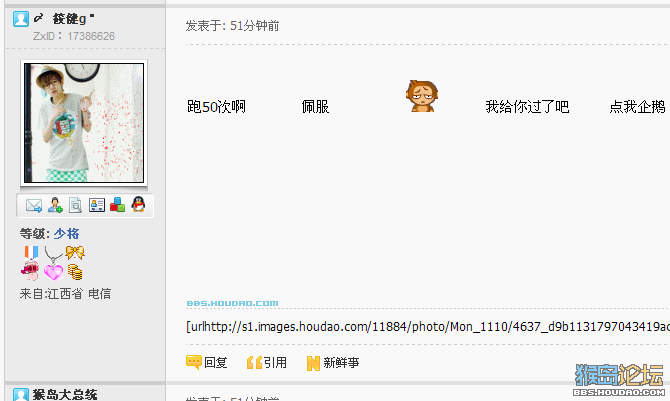Reply to the post via 回复
Screen dimensions: 670x401
click(207, 363)
